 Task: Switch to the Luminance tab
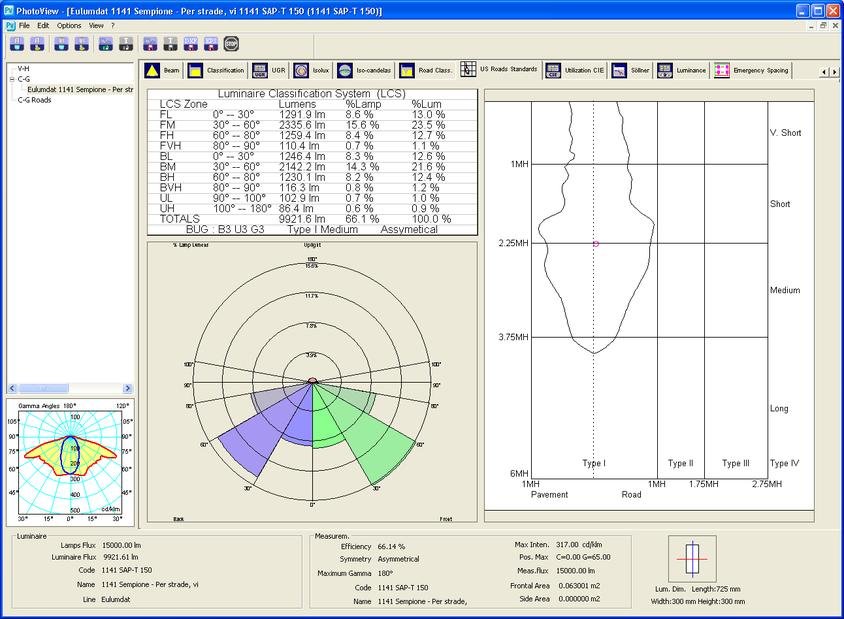682,70
